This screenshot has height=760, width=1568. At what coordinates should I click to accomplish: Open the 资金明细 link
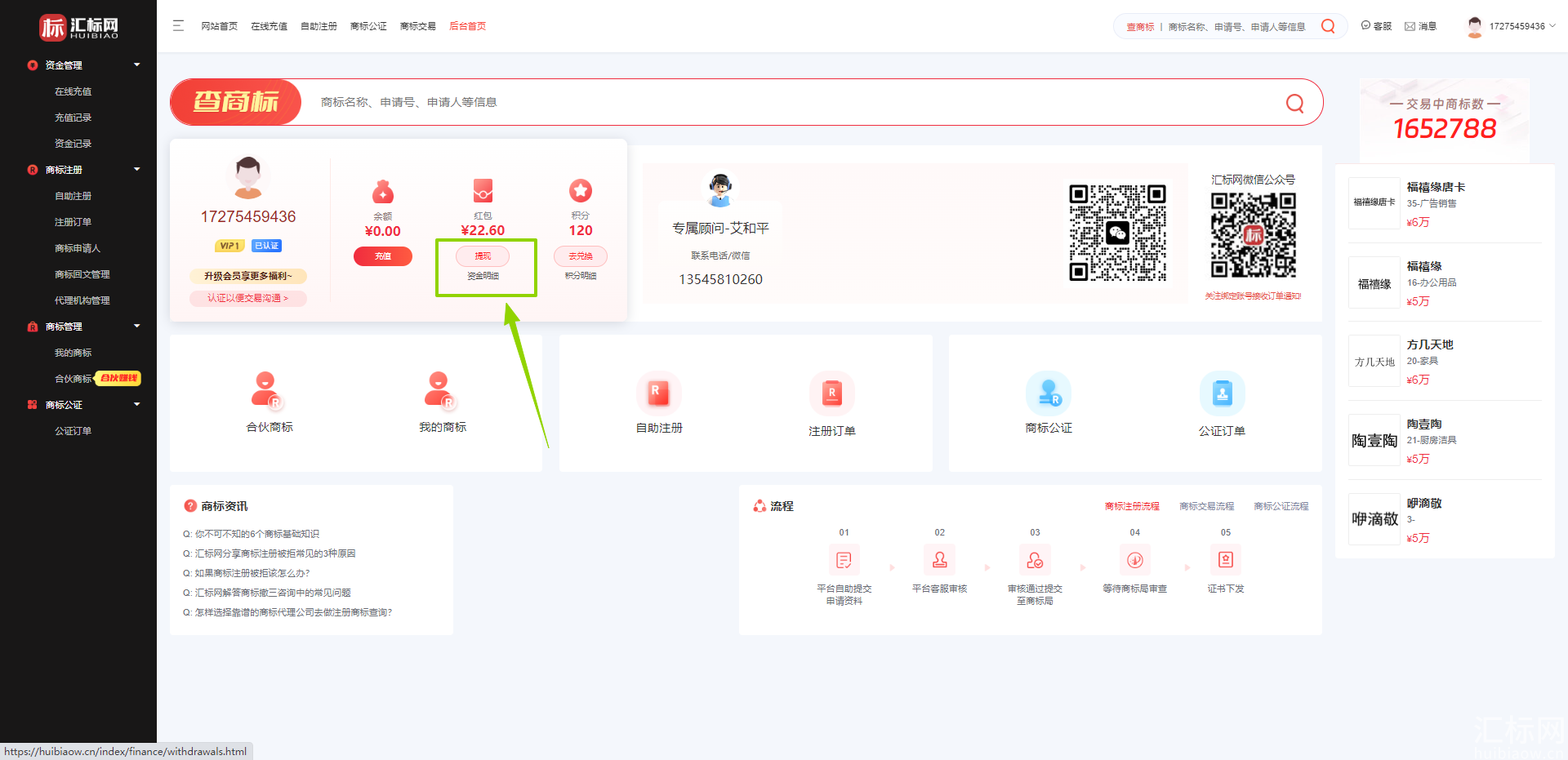point(483,276)
